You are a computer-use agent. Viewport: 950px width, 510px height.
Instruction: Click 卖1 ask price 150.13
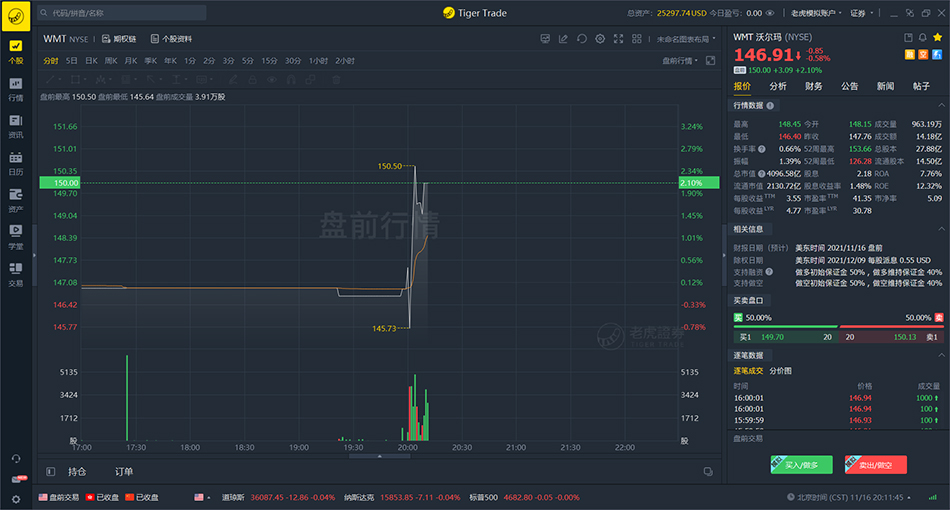905,337
